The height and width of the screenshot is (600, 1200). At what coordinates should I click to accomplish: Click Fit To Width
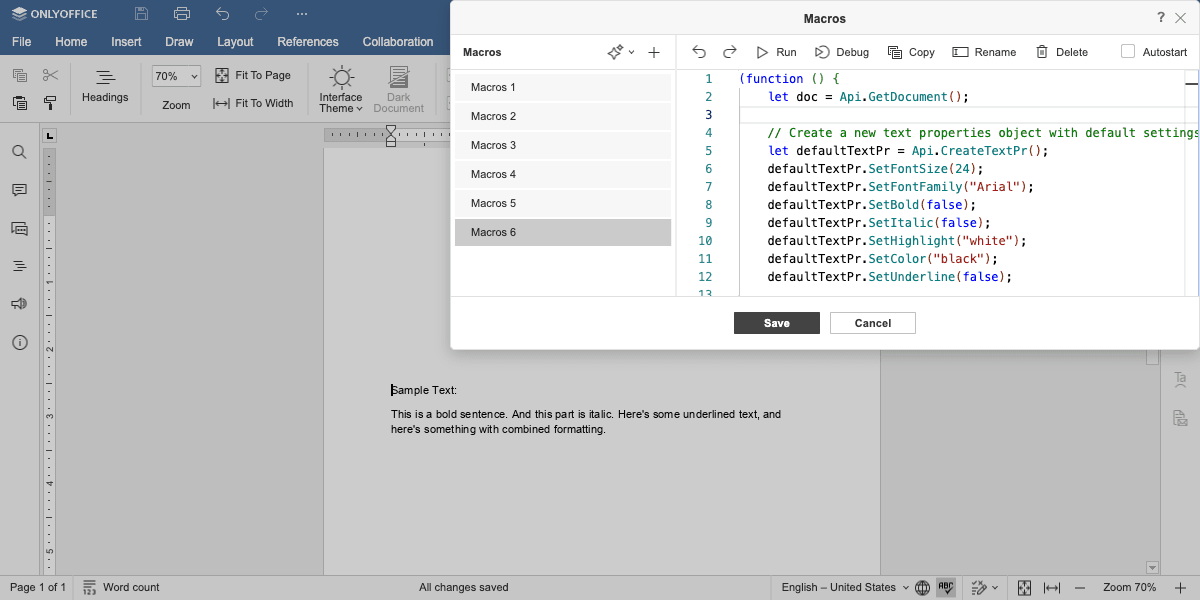[253, 103]
